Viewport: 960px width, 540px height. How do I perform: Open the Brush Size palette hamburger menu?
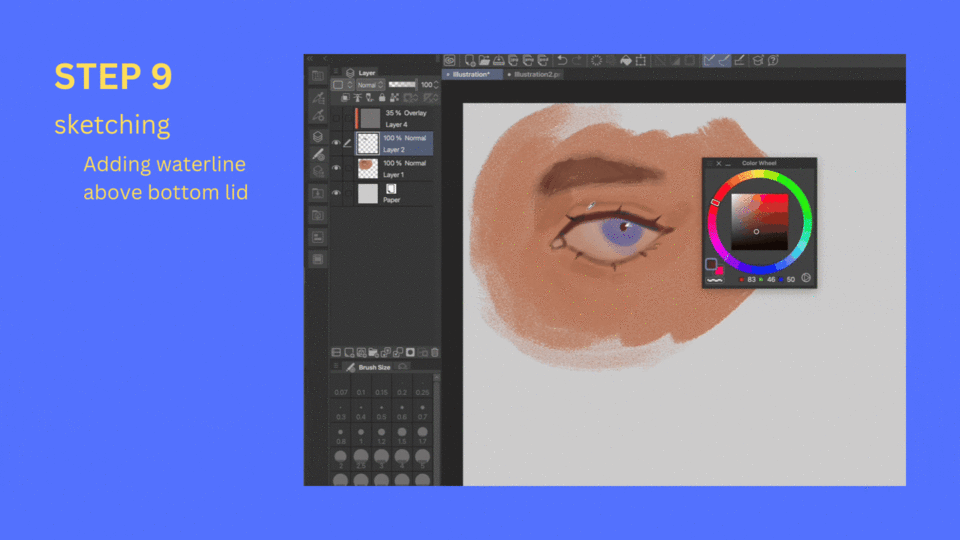[x=336, y=367]
